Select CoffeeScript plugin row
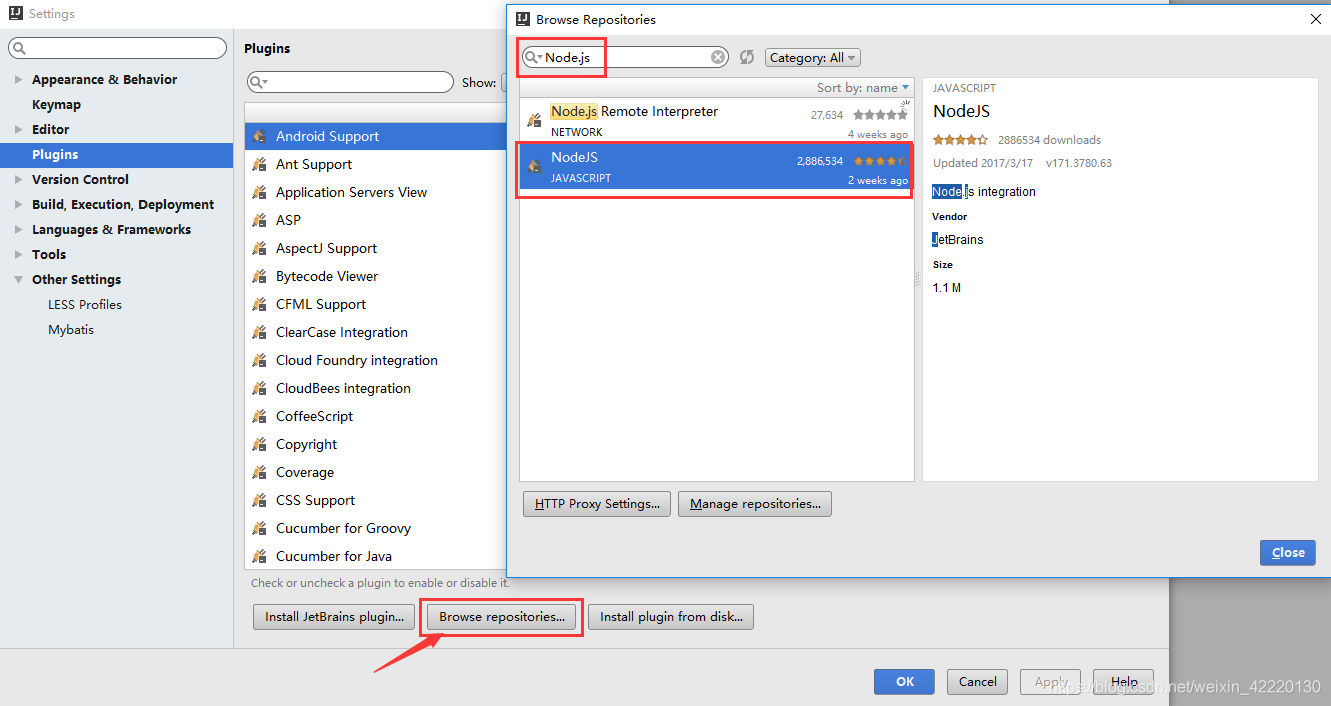 click(376, 416)
